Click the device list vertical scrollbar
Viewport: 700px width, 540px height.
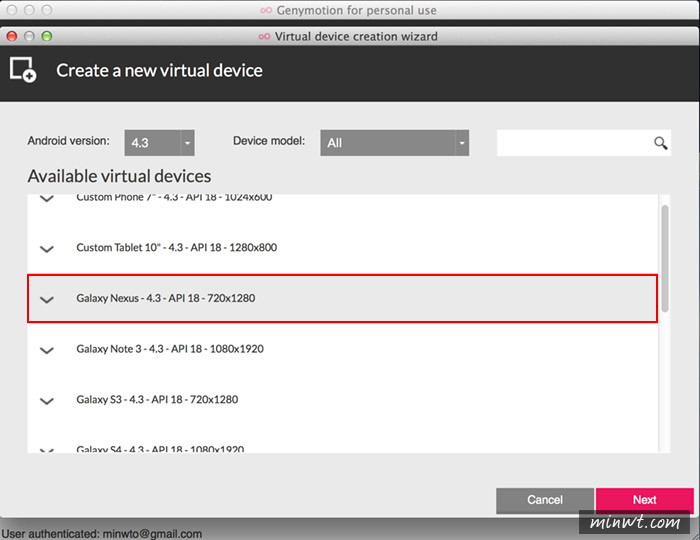click(665, 258)
